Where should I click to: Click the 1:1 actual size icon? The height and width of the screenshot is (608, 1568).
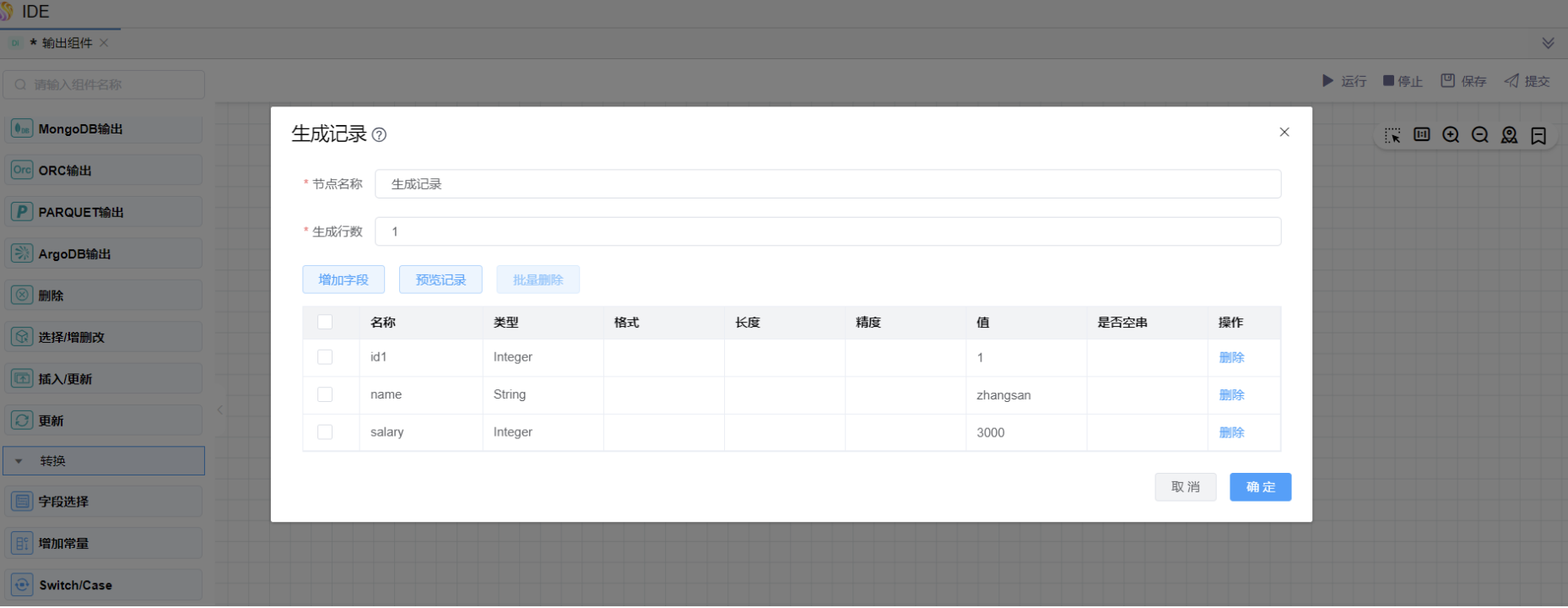[x=1422, y=135]
